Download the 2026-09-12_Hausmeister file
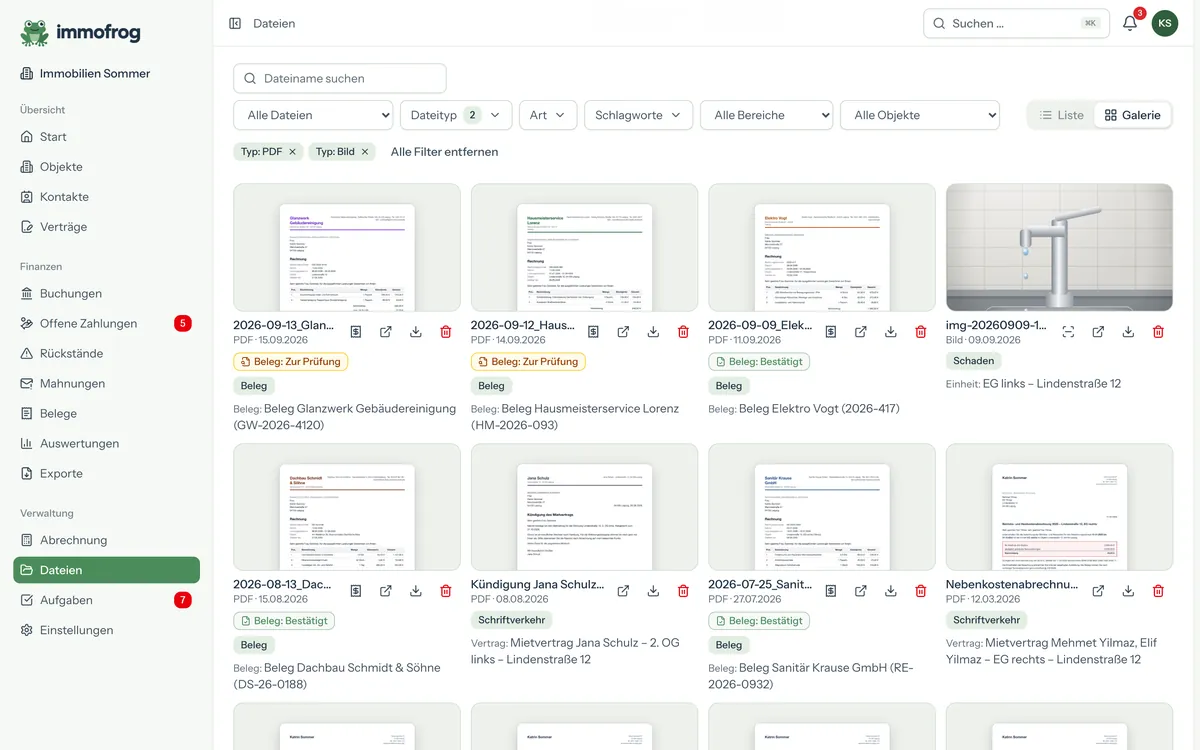 pyautogui.click(x=653, y=332)
